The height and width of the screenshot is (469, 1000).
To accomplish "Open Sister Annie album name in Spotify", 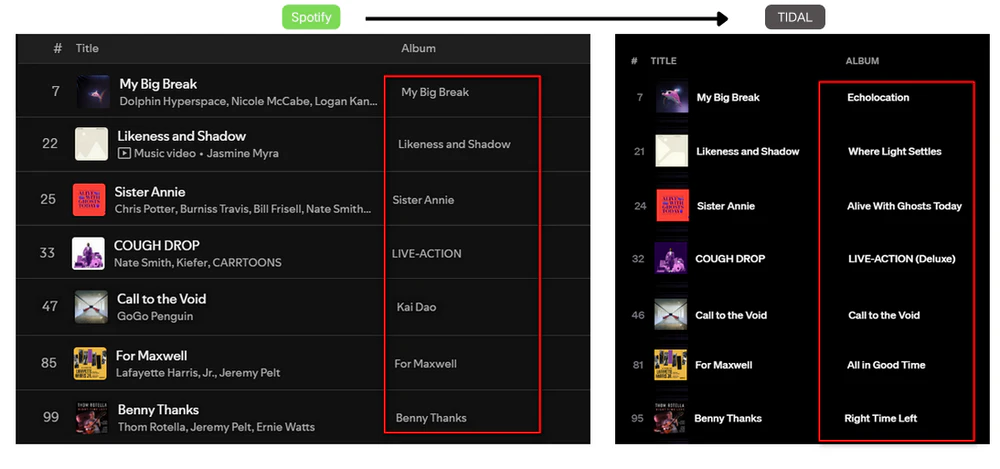I will pyautogui.click(x=423, y=200).
